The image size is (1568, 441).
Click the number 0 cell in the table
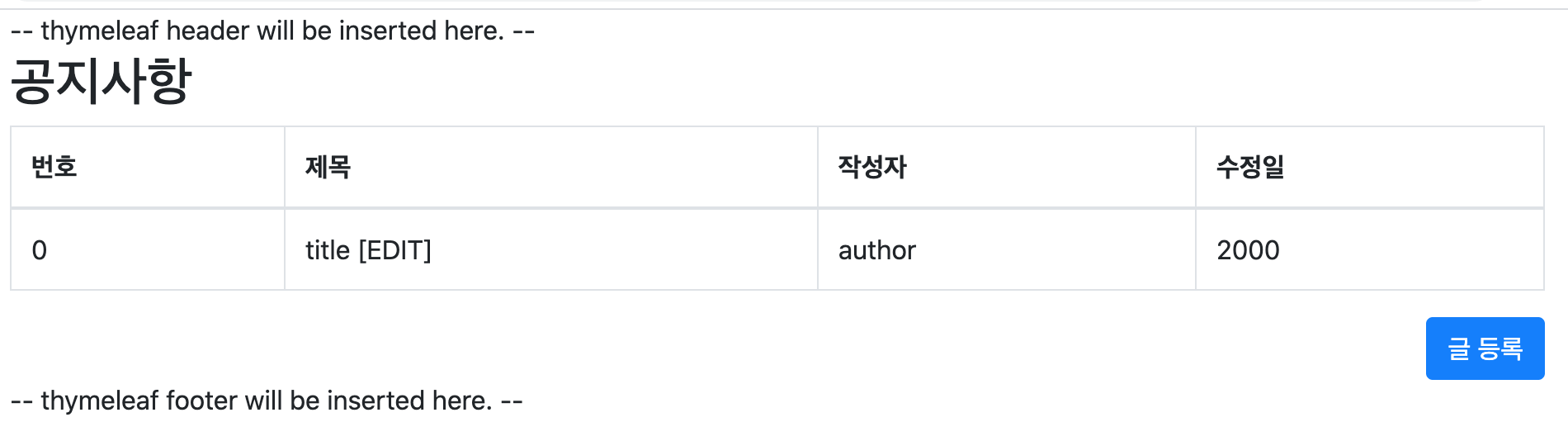(x=40, y=250)
